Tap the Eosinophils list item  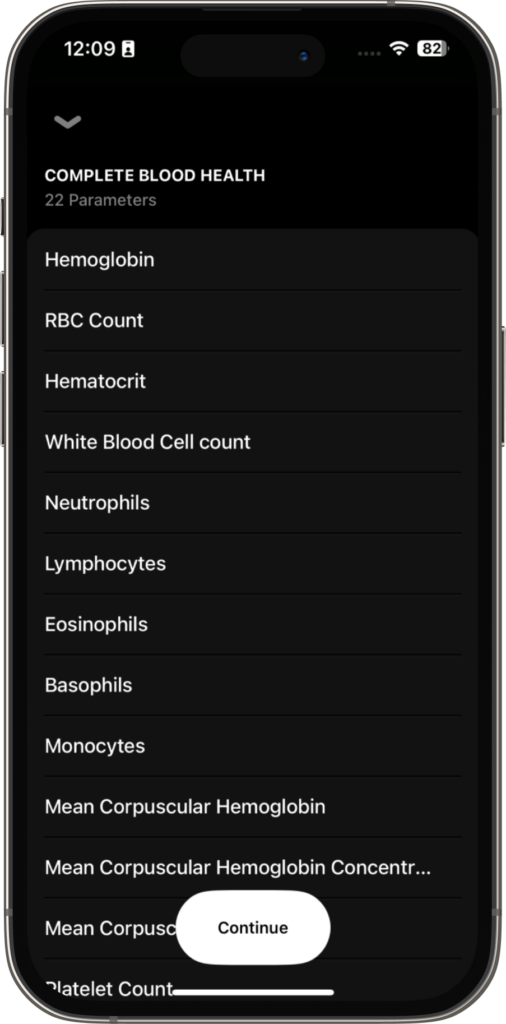coord(253,624)
